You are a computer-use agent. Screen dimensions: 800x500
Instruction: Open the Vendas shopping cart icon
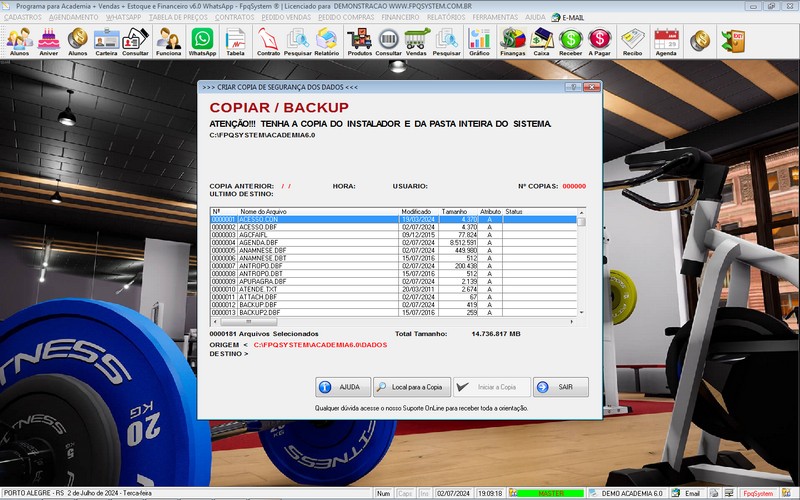tap(416, 41)
